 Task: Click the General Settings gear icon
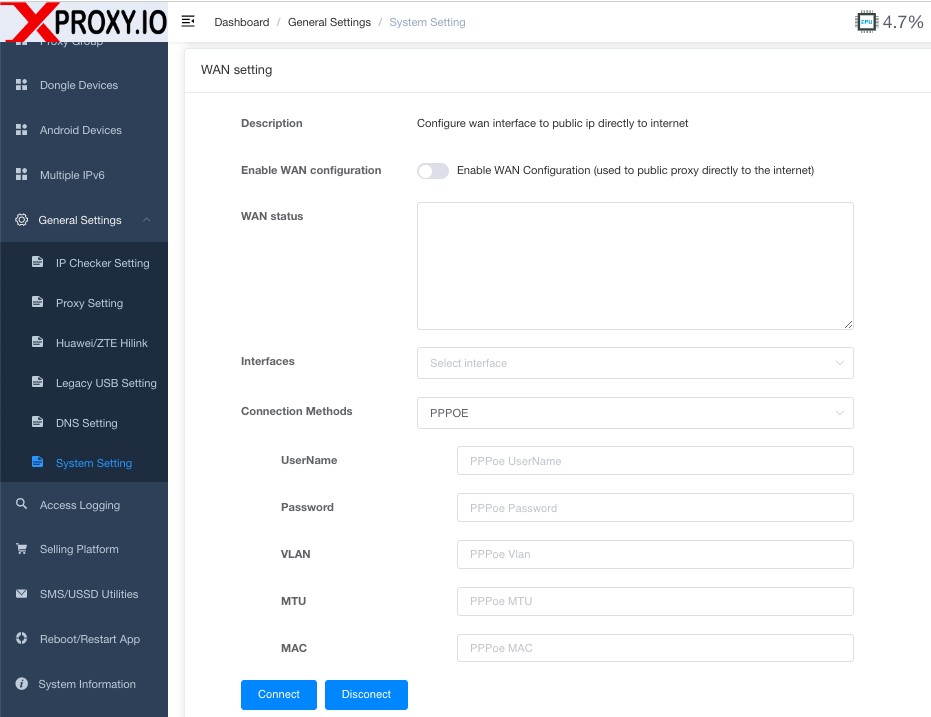21,220
